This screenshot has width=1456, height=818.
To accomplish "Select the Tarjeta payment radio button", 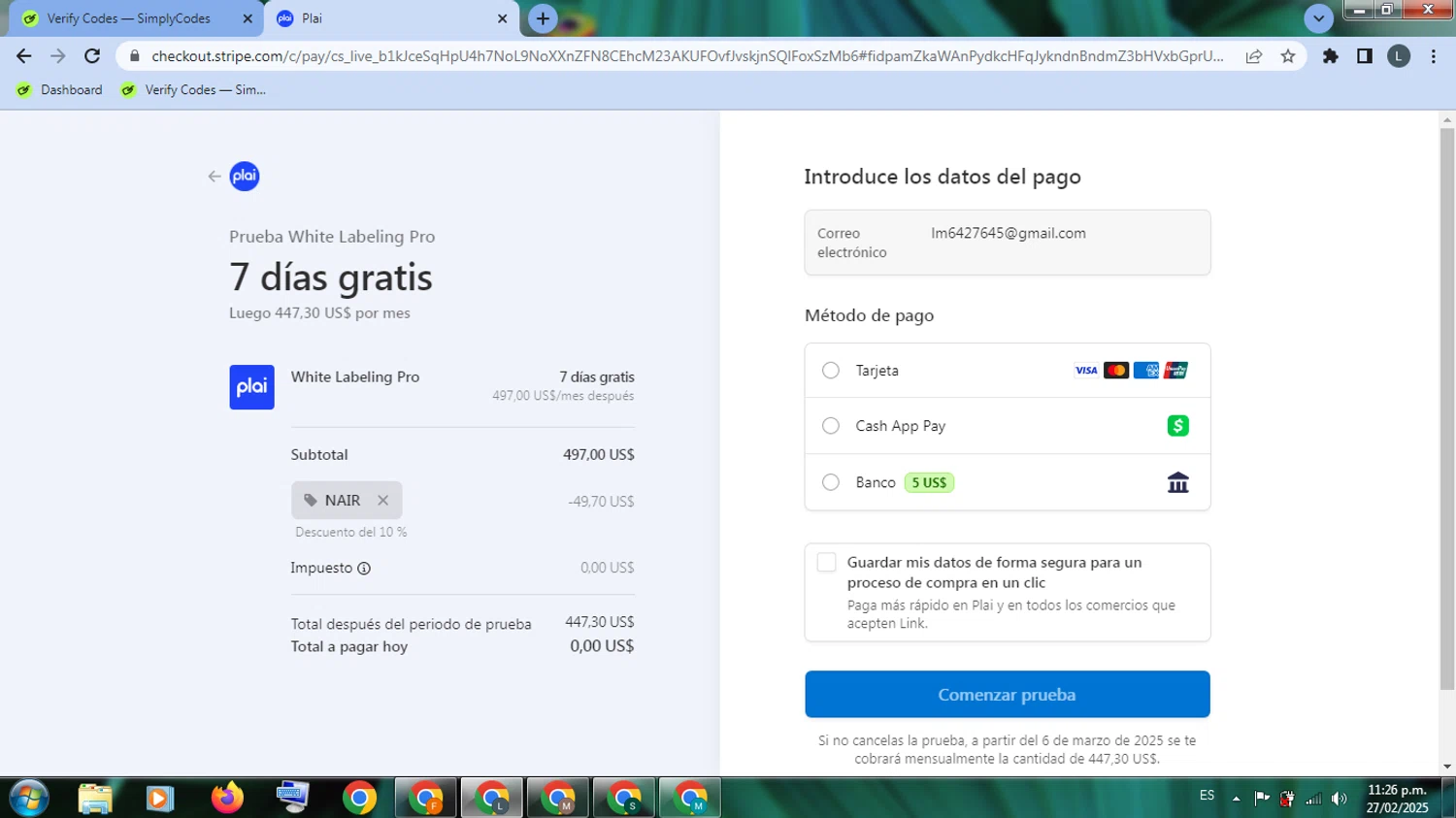I will tap(831, 371).
